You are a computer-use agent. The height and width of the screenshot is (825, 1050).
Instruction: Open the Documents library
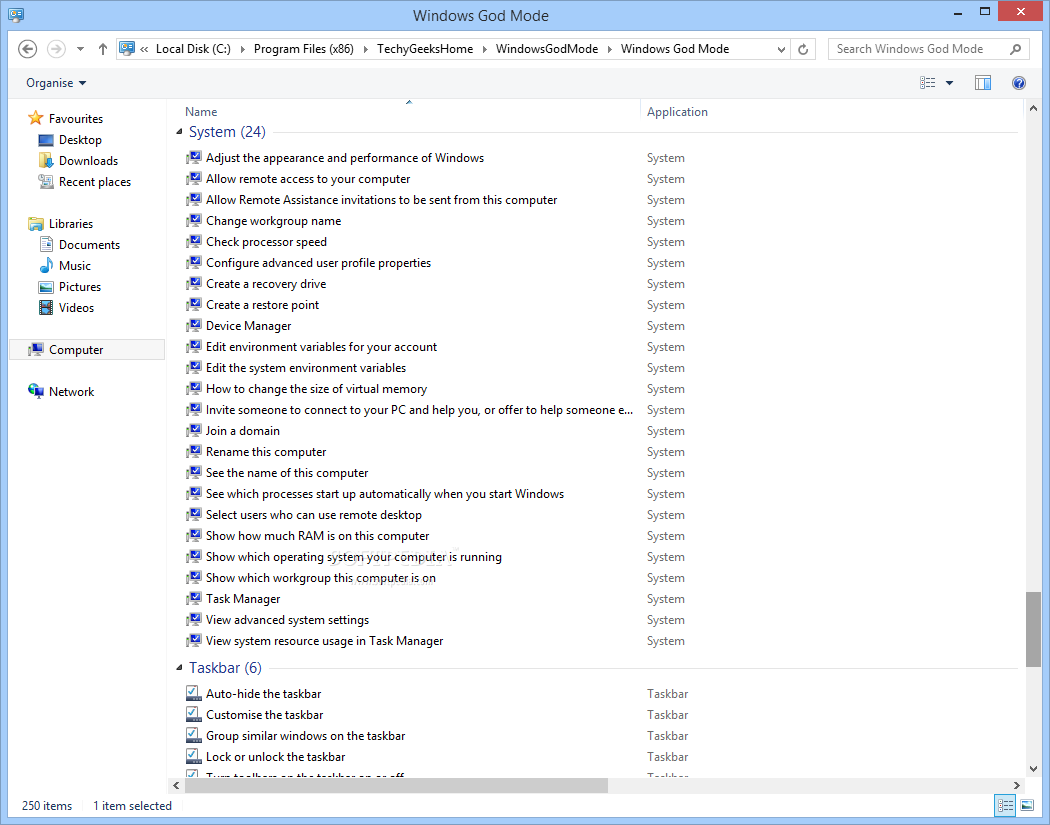coord(89,244)
